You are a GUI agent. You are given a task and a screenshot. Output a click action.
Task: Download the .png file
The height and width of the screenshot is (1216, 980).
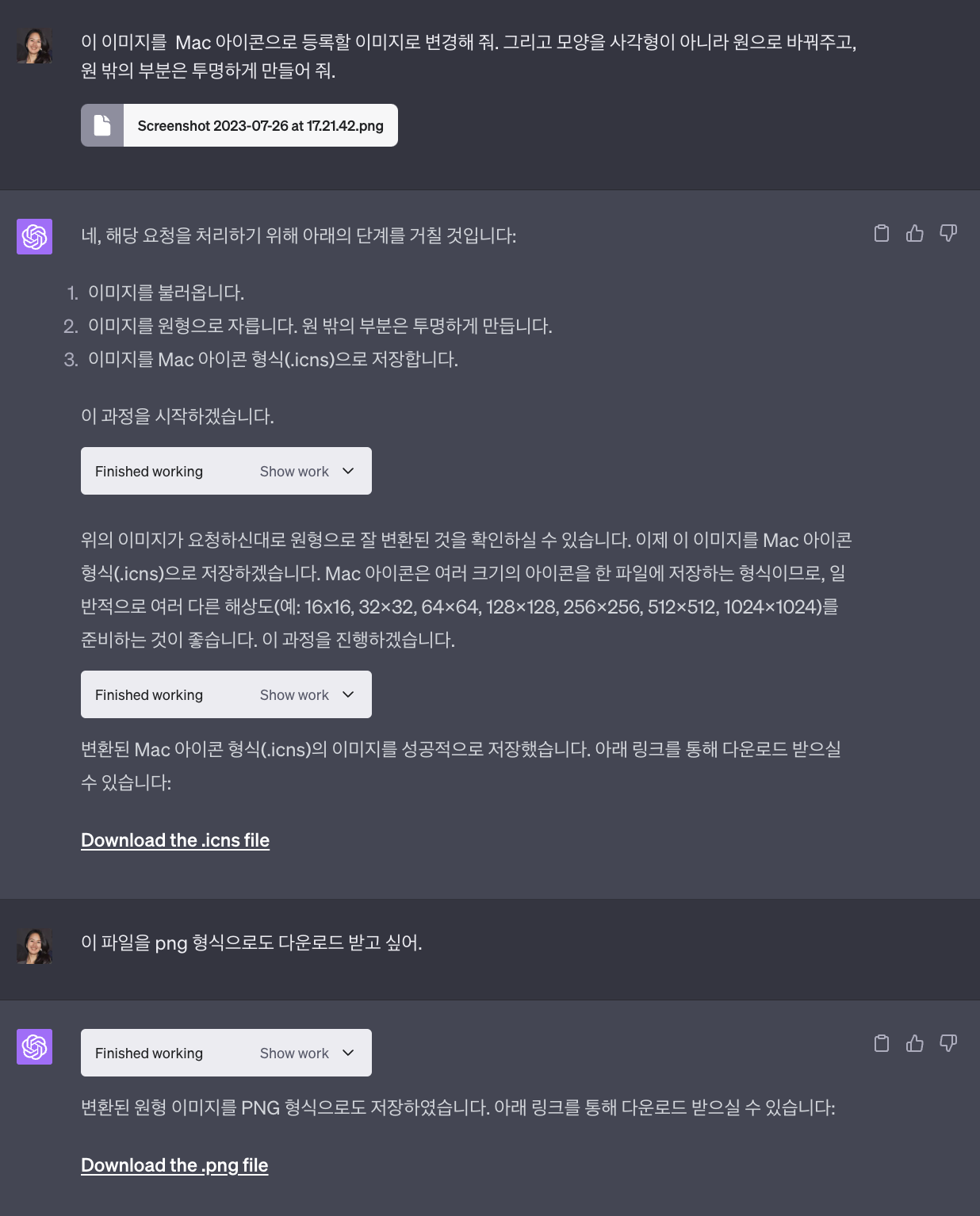pyautogui.click(x=175, y=1165)
